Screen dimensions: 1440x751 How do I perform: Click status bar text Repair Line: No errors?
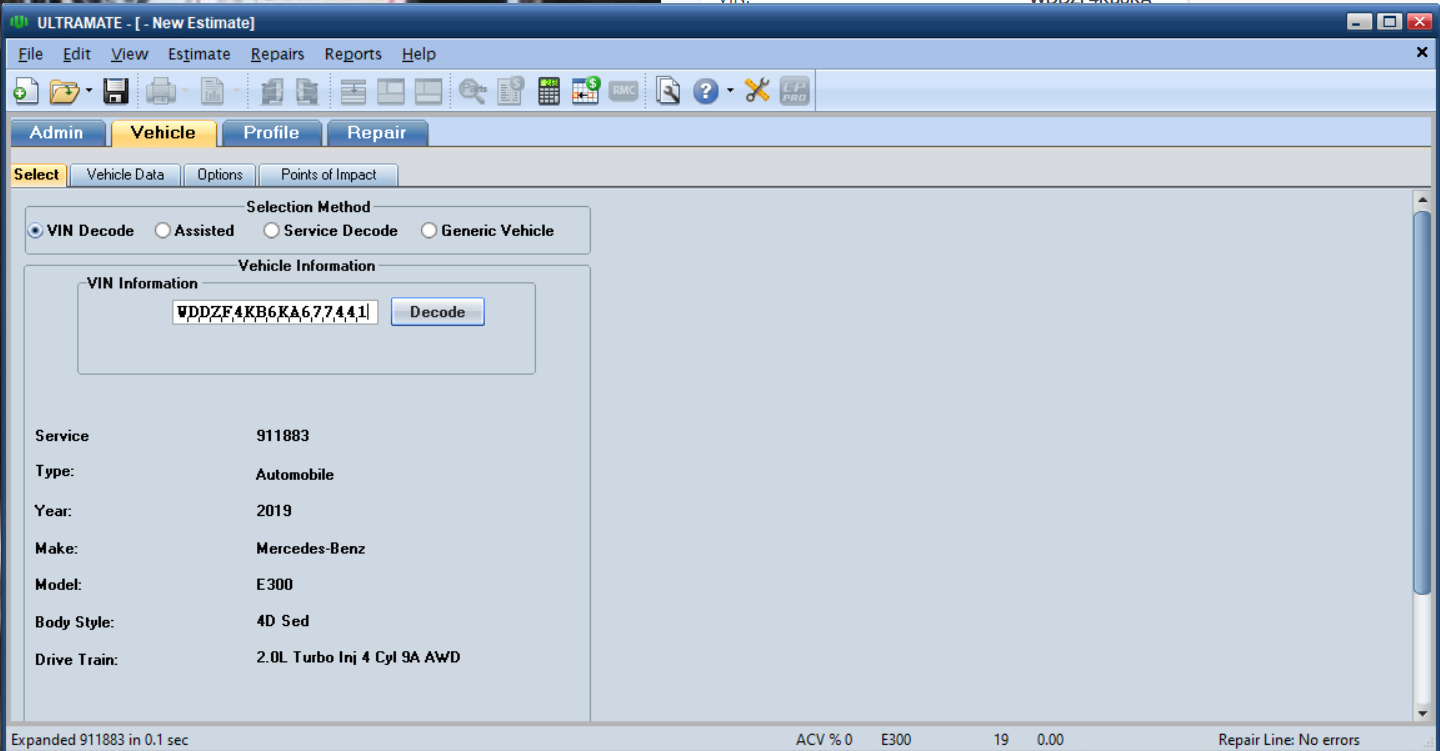[x=1289, y=740]
